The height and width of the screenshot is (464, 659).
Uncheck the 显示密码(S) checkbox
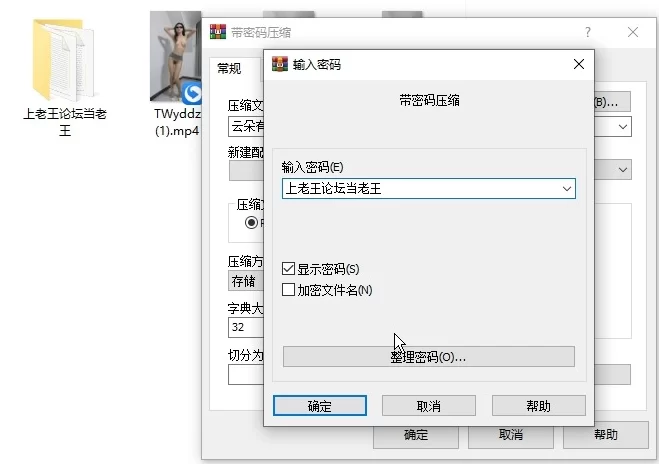[288, 269]
